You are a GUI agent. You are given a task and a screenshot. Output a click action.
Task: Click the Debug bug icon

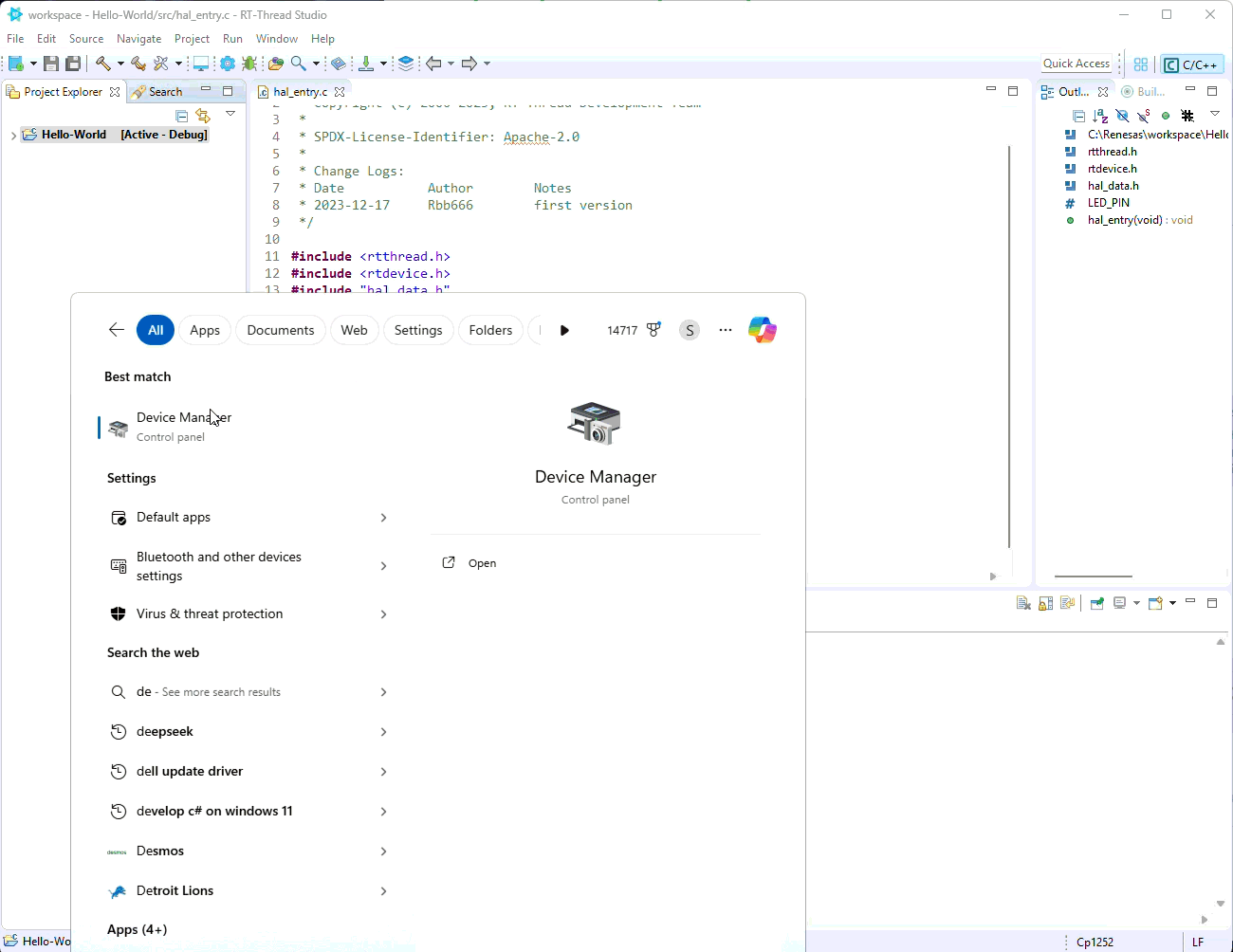[x=249, y=64]
